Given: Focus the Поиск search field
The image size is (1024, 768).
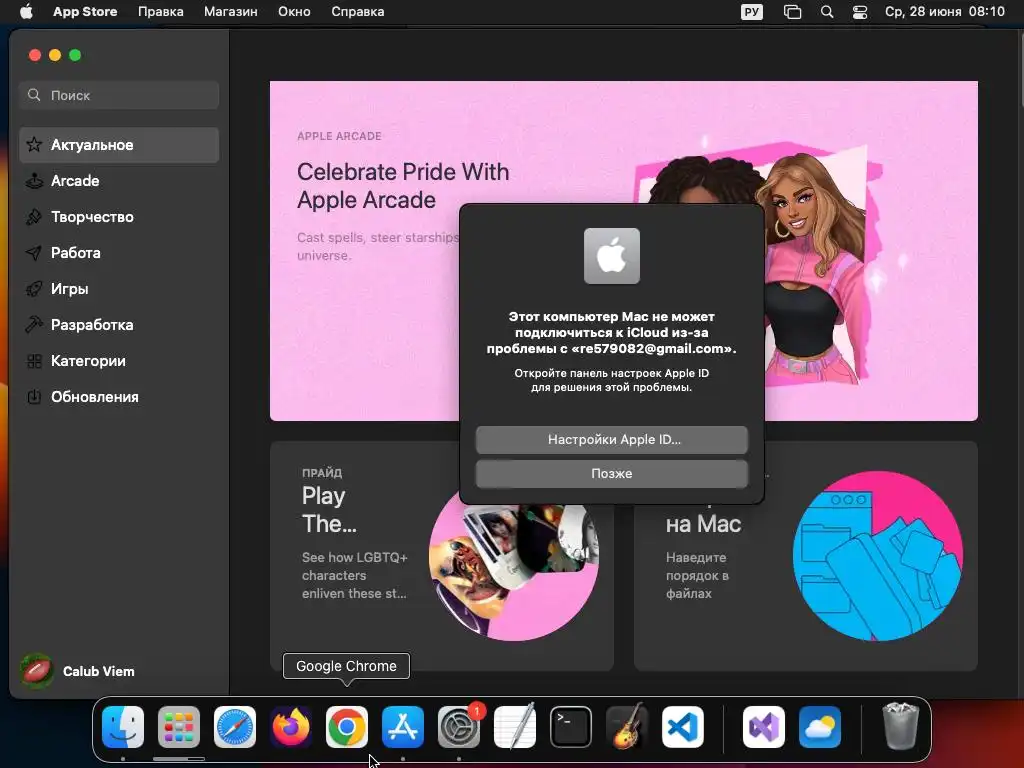Looking at the screenshot, I should tap(119, 95).
